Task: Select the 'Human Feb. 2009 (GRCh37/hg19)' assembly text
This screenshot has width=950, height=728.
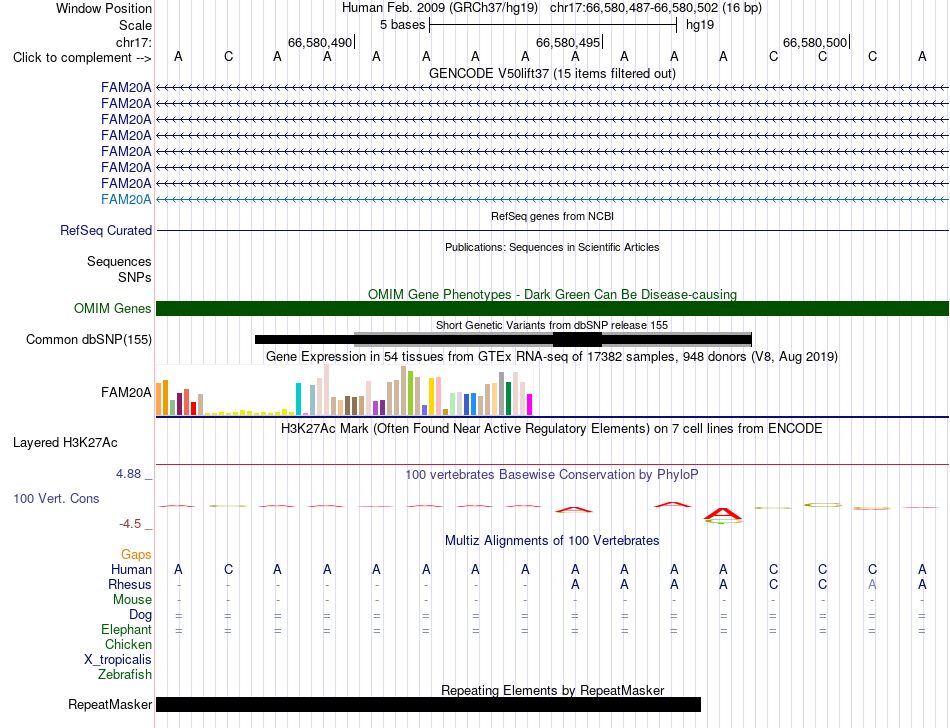Action: 440,8
